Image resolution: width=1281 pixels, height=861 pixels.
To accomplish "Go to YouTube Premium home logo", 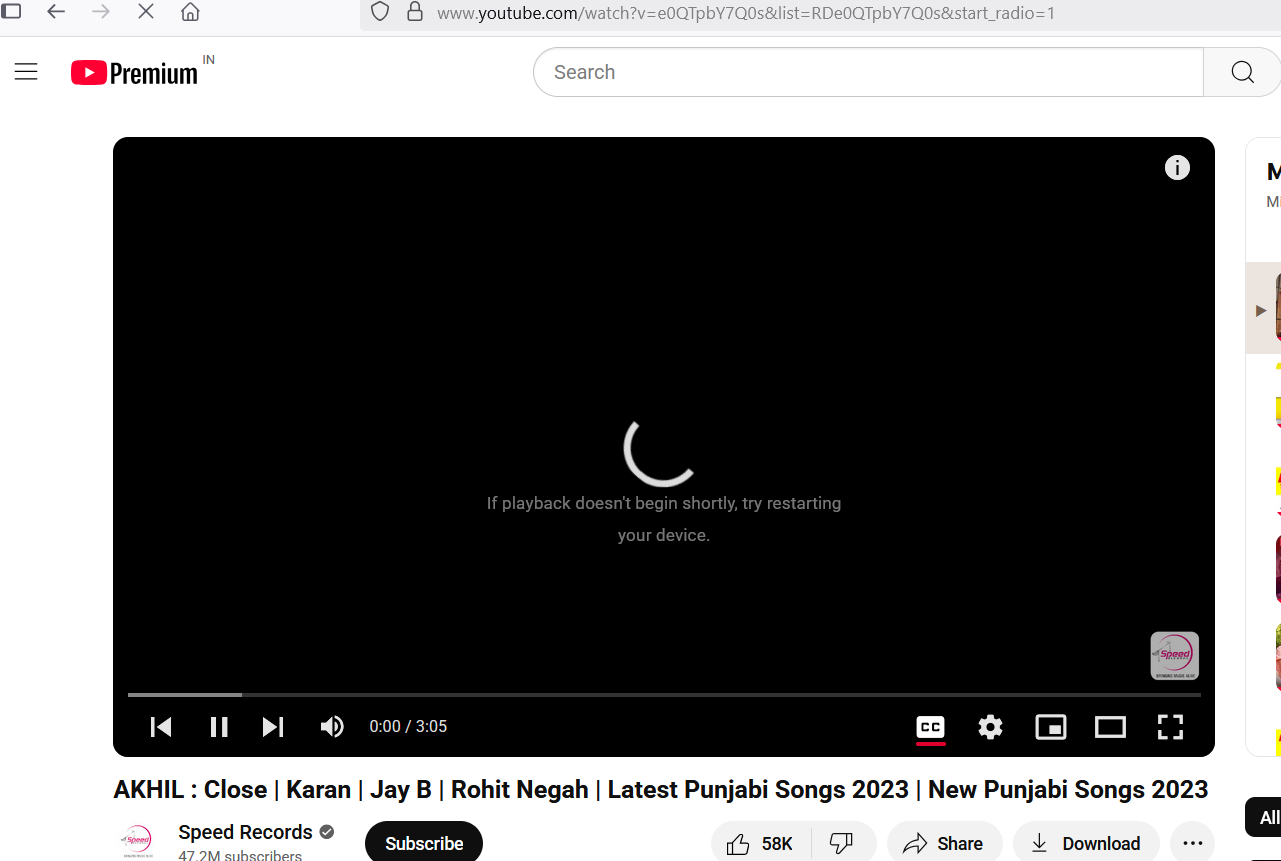I will click(x=135, y=73).
